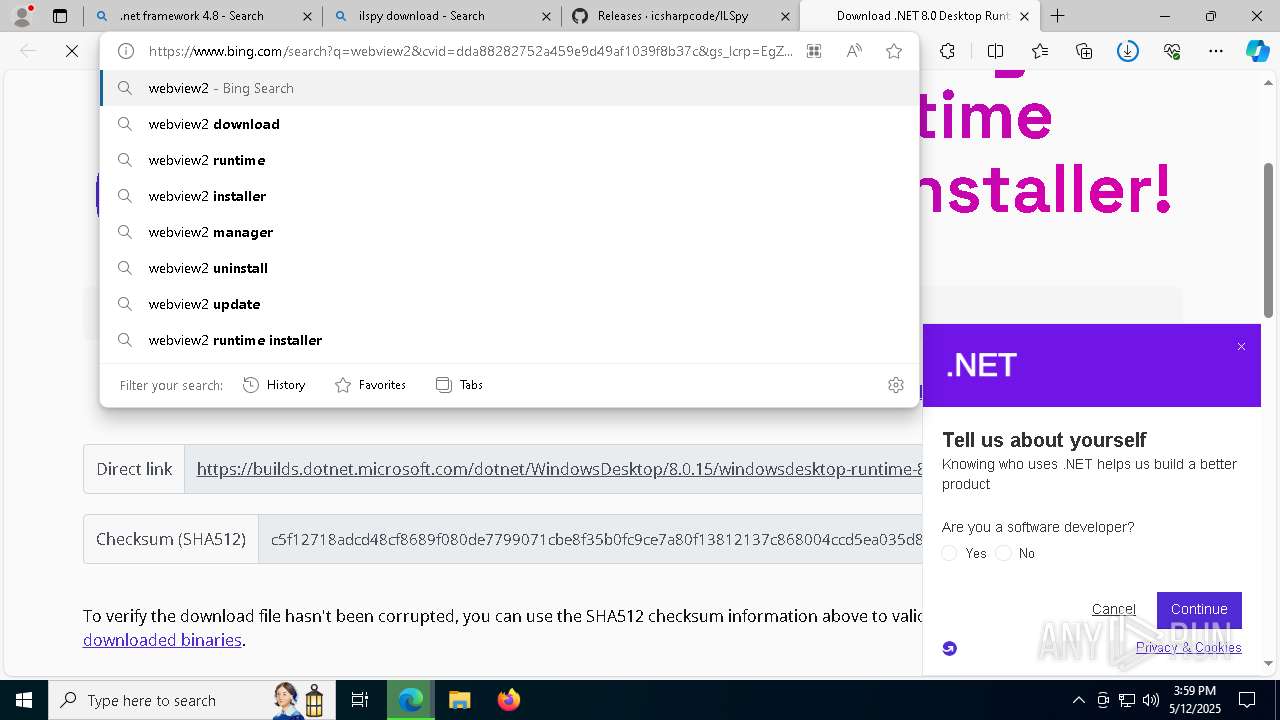
Task: Click the page vertical scrollbar thumb
Action: [x=1269, y=240]
